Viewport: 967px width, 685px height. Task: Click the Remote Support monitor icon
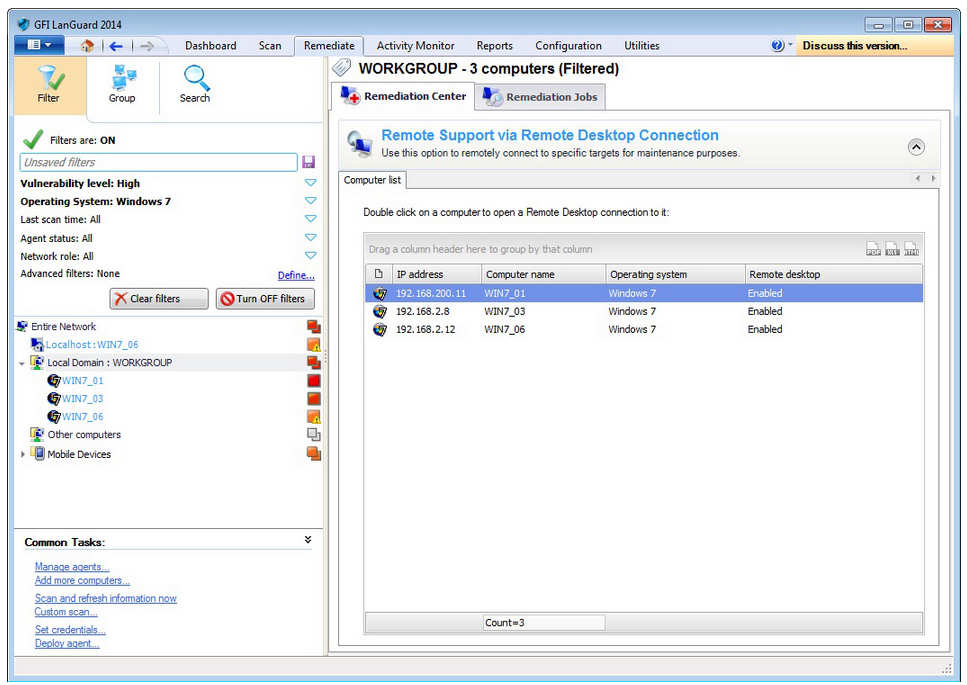coord(360,144)
